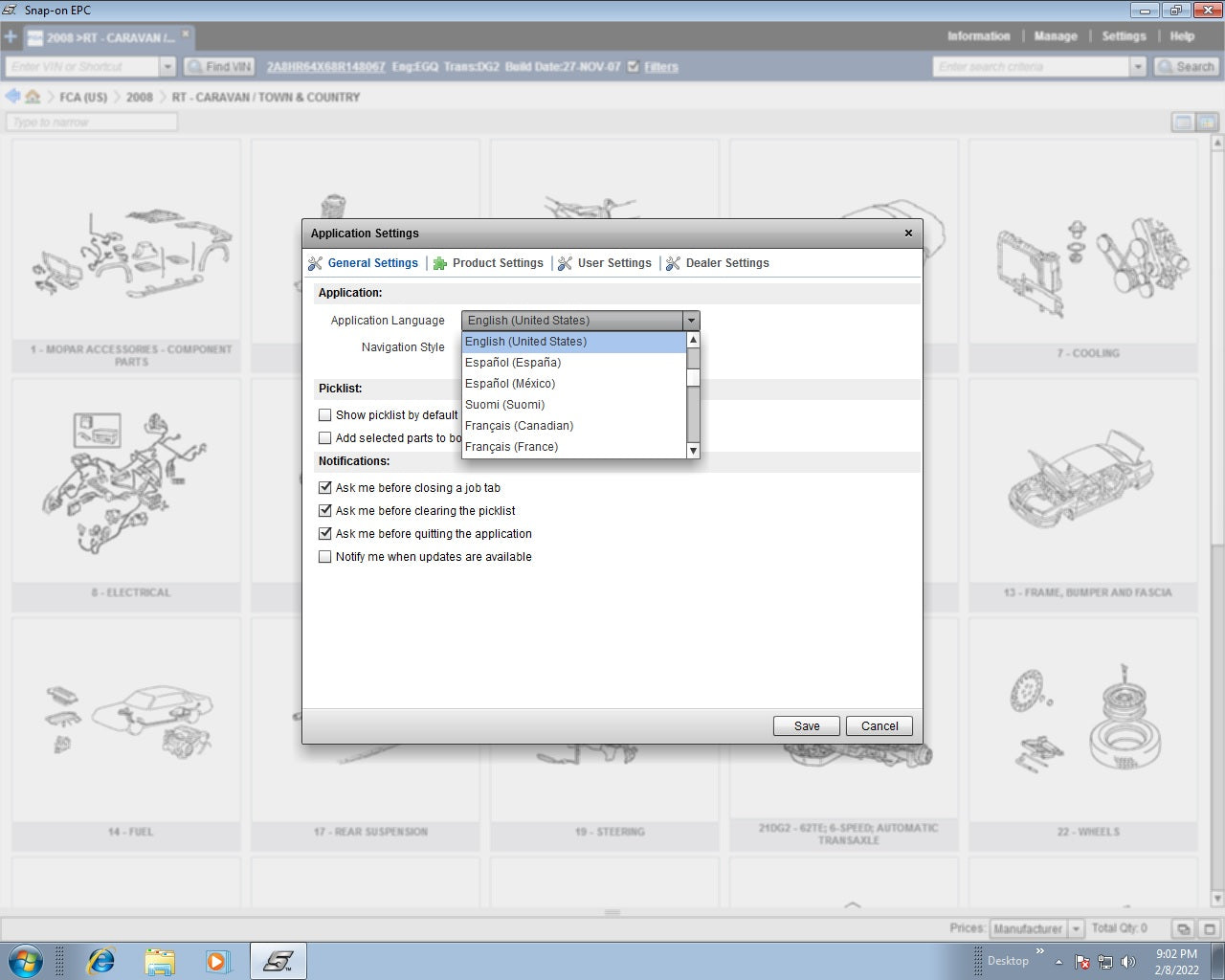Click the User Settings wrench icon
The height and width of the screenshot is (980, 1225).
click(566, 263)
